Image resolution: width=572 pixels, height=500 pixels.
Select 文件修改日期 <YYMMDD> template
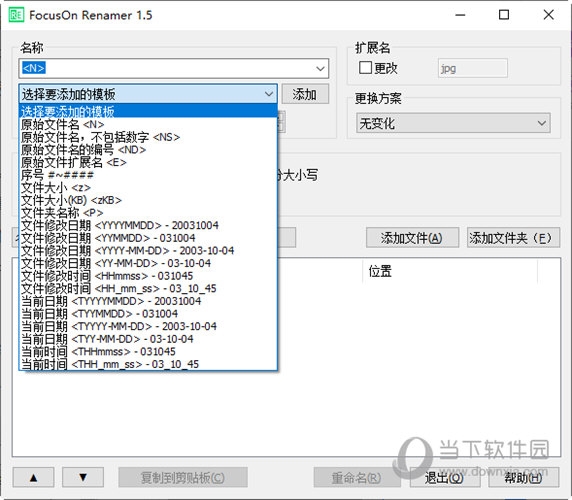pyautogui.click(x=148, y=238)
